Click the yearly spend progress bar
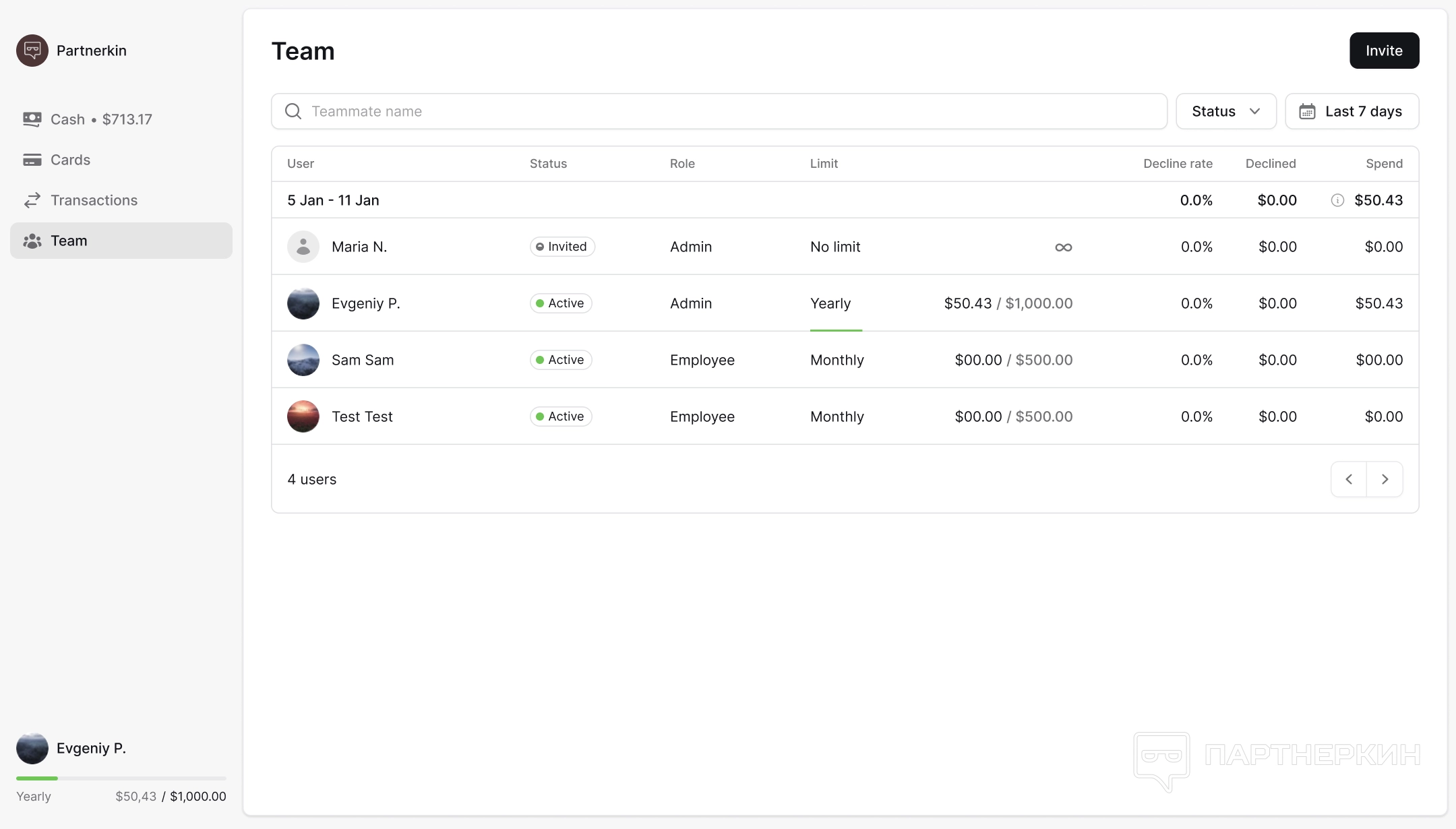The width and height of the screenshot is (1456, 829). (x=121, y=778)
